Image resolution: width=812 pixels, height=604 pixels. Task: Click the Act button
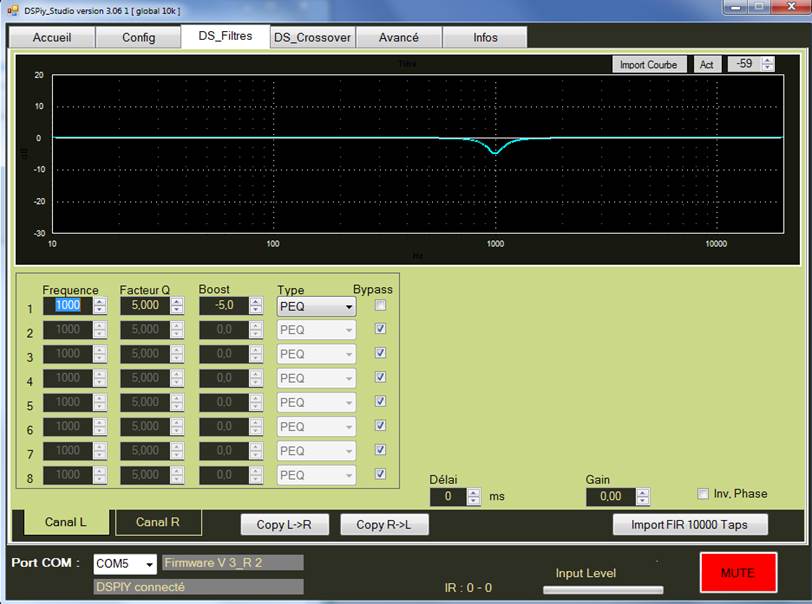tap(707, 65)
